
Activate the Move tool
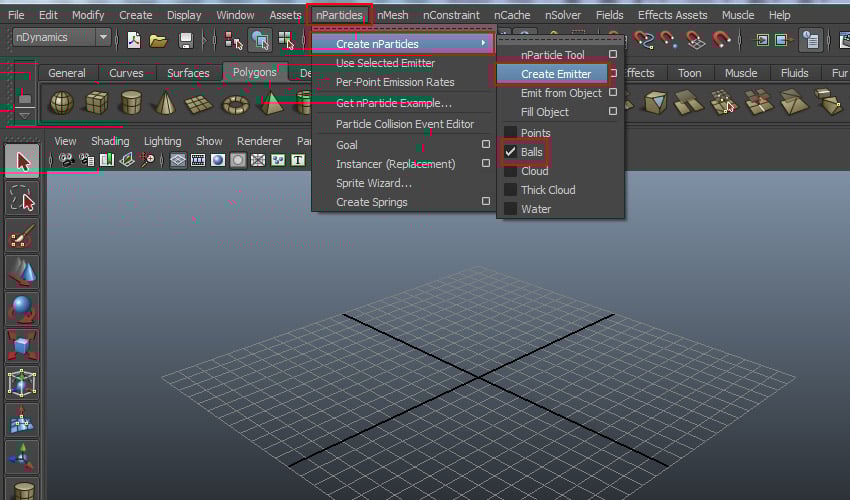pyautogui.click(x=22, y=272)
